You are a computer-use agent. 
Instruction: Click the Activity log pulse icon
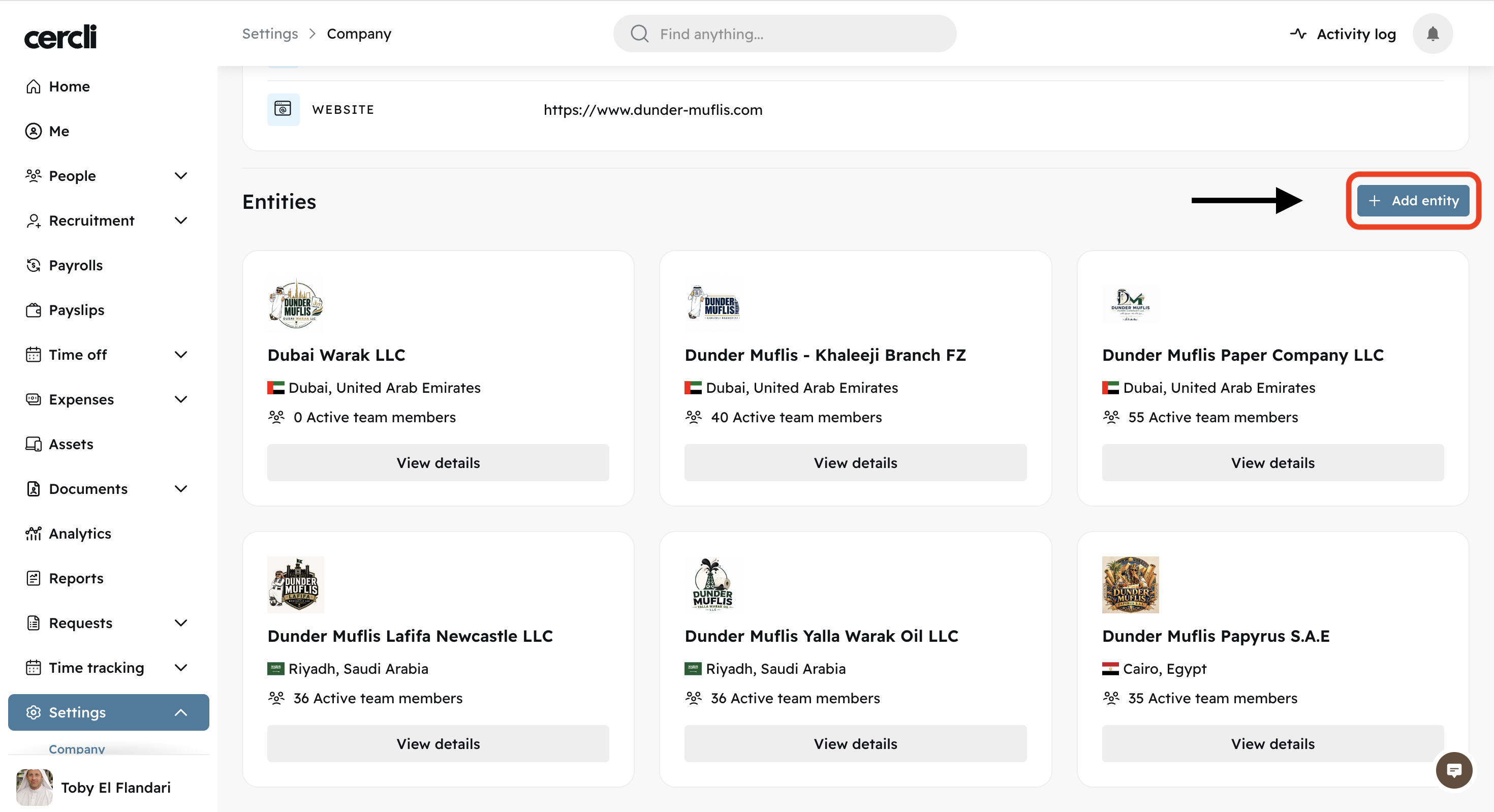tap(1298, 34)
